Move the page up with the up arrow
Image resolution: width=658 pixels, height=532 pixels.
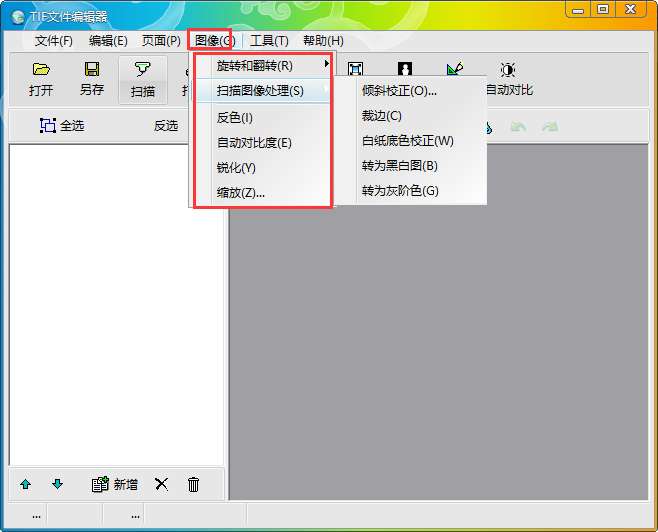coord(26,485)
